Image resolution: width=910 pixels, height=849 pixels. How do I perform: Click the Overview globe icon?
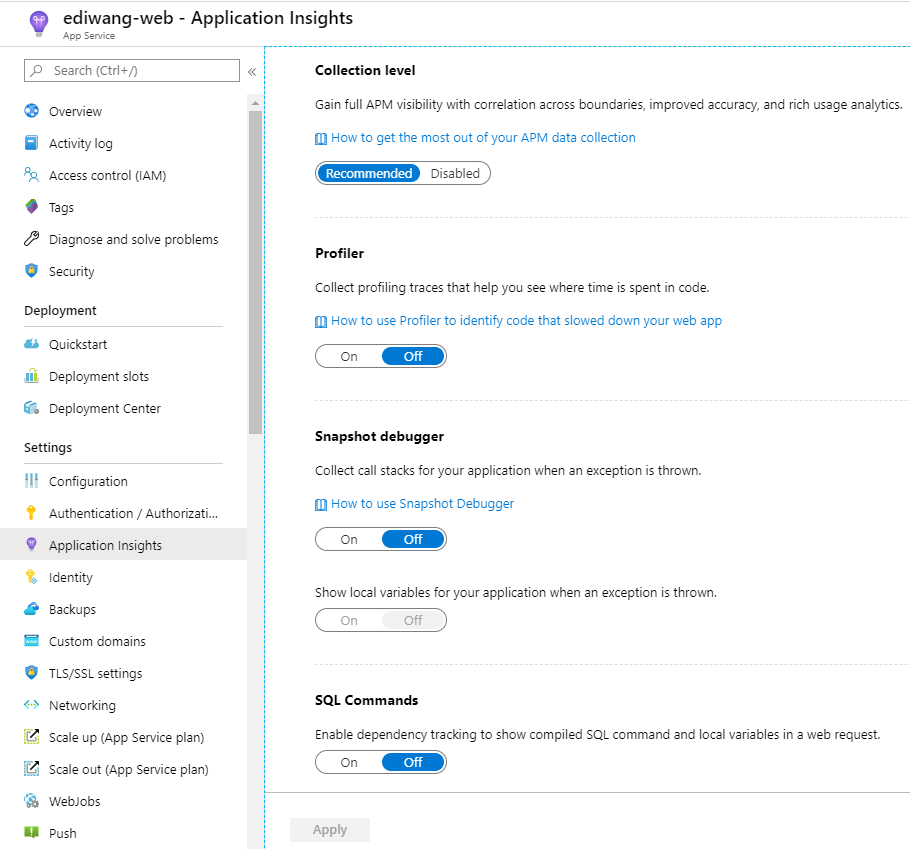point(31,111)
